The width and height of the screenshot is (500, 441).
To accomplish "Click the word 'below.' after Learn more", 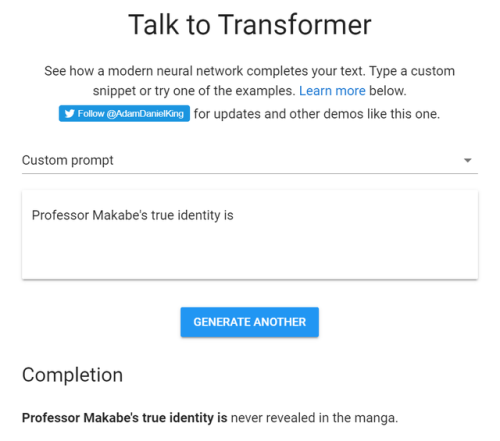I will (388, 91).
